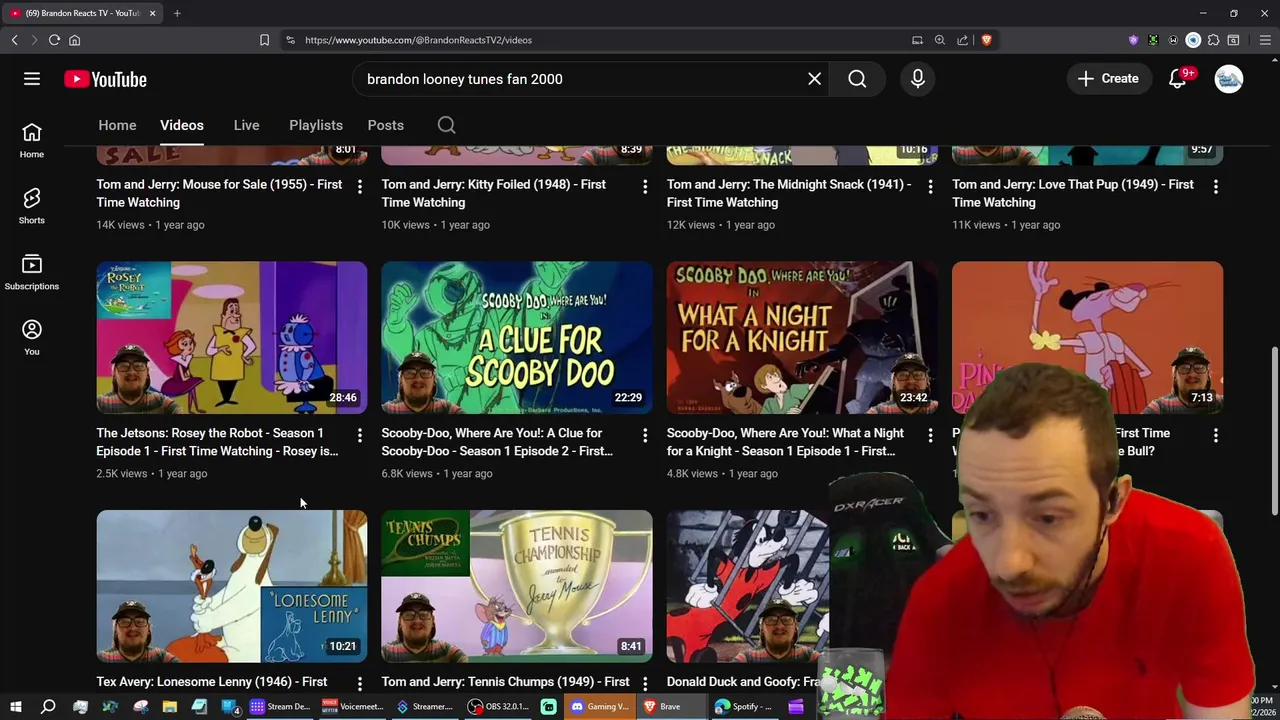Switch to the channel Live tab
The height and width of the screenshot is (720, 1280).
(x=246, y=125)
